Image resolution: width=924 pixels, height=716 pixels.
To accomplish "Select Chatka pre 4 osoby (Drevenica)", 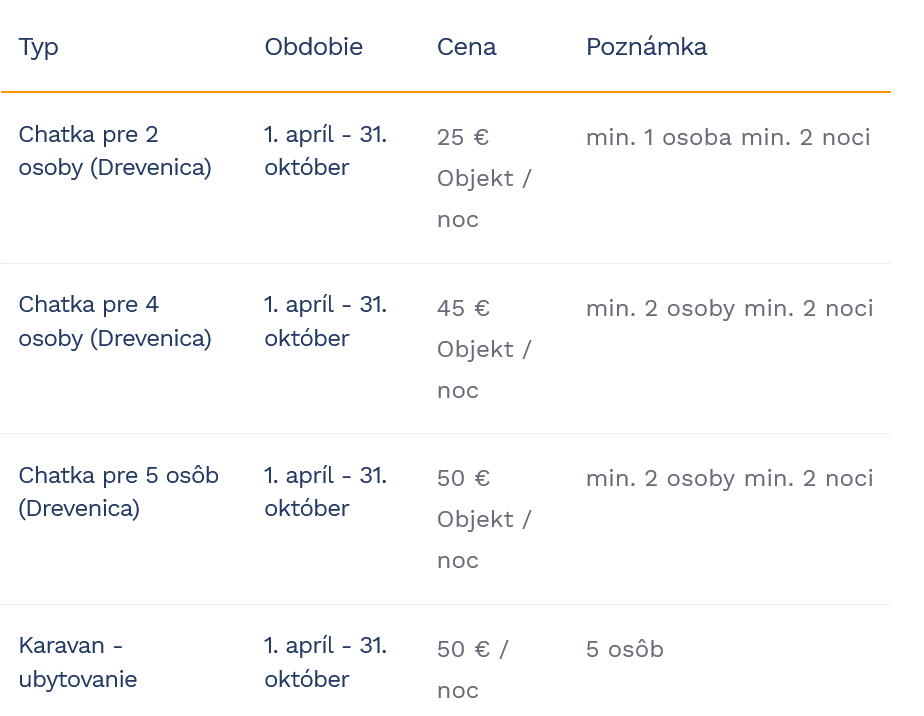I will [115, 321].
